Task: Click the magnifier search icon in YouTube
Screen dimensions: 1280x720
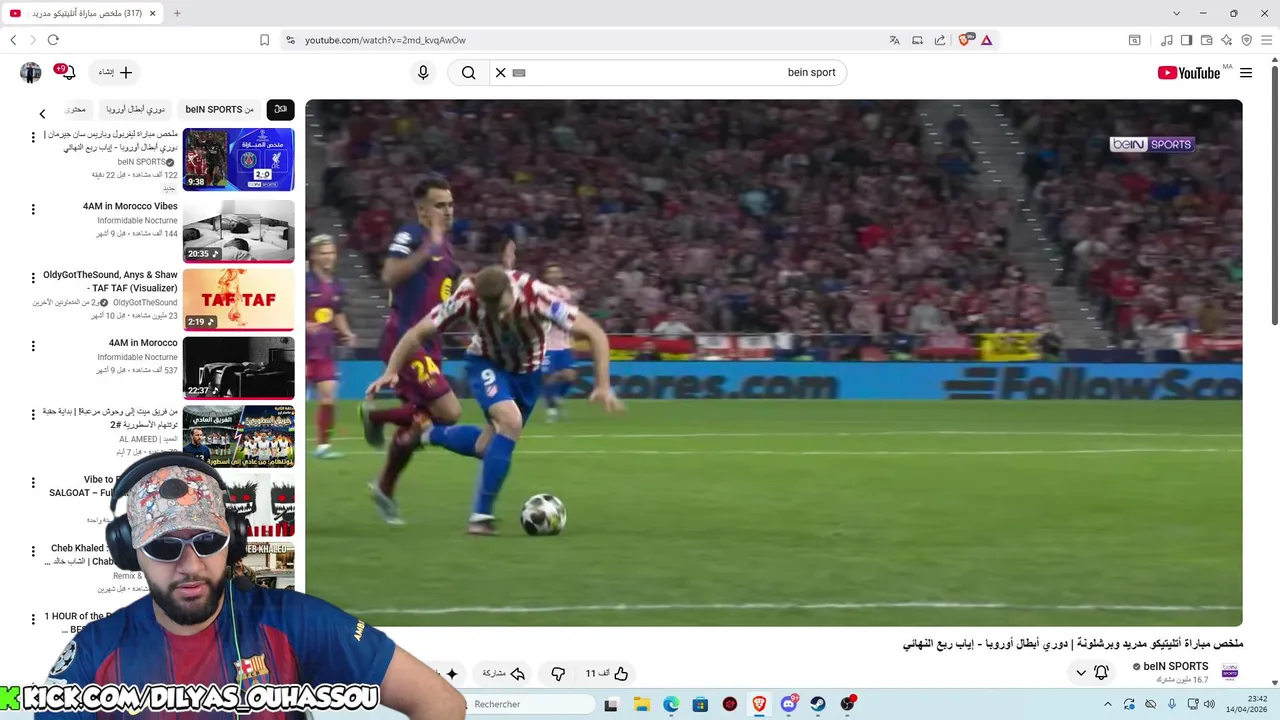Action: (x=468, y=72)
